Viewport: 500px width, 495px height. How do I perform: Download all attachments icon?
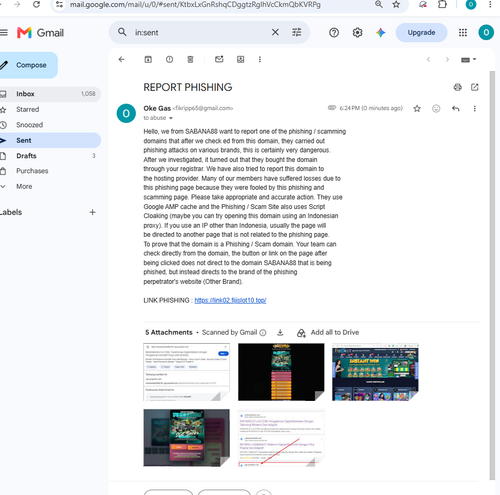280,332
